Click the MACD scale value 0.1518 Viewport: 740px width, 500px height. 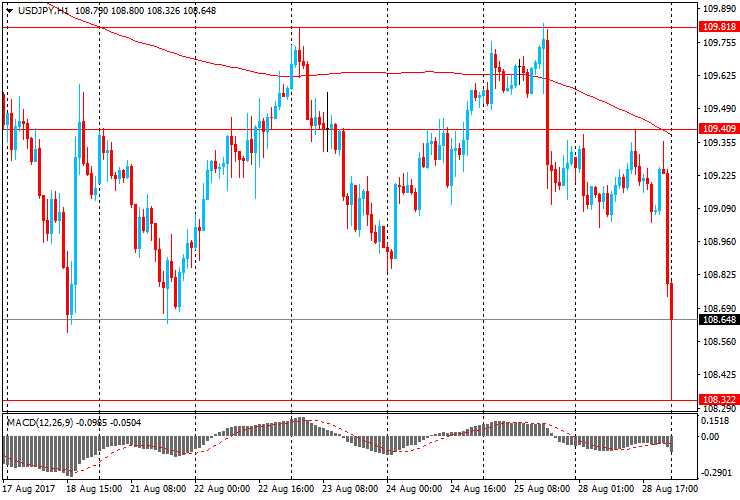tap(716, 422)
